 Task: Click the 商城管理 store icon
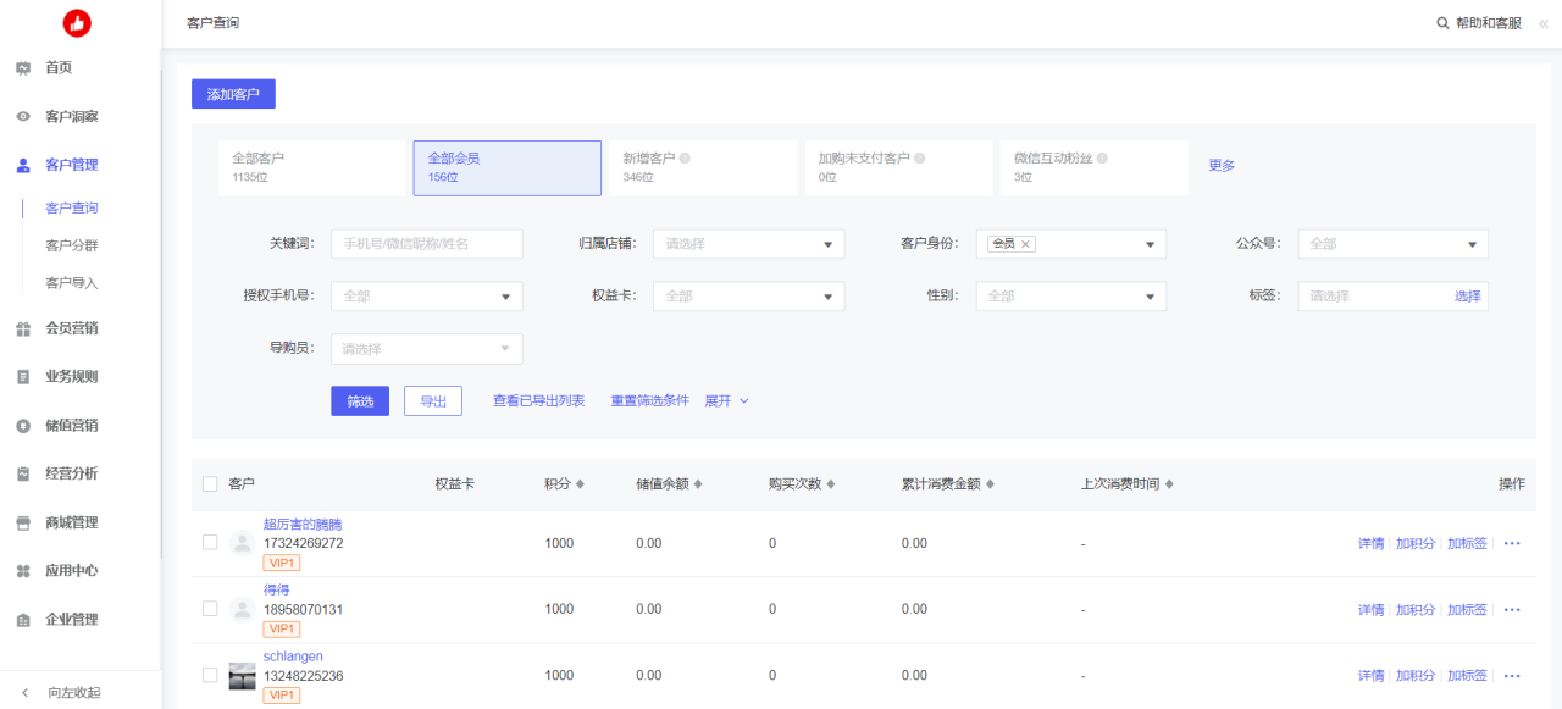coord(24,522)
